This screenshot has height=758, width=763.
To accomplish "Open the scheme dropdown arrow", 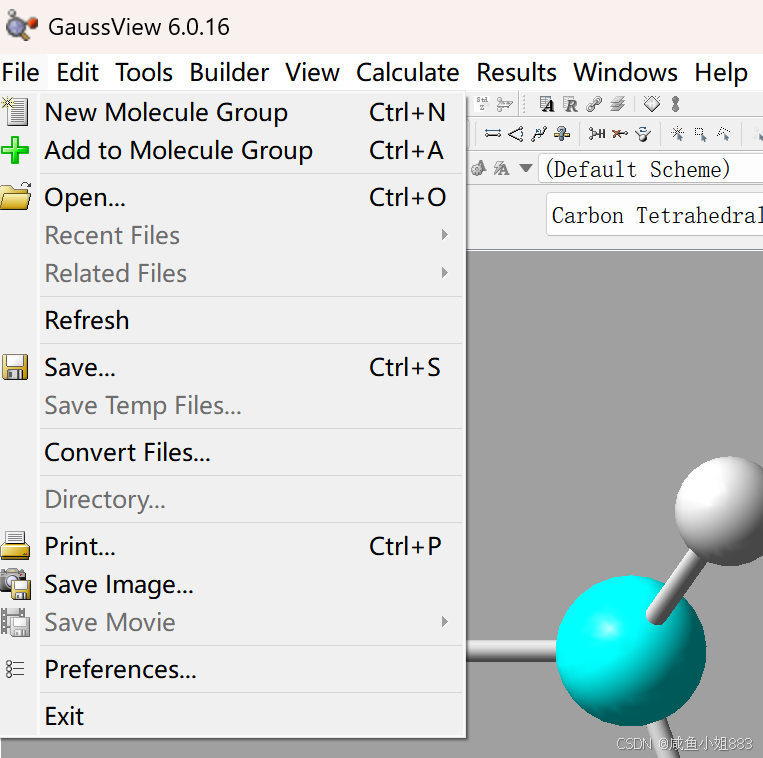I will pos(526,168).
